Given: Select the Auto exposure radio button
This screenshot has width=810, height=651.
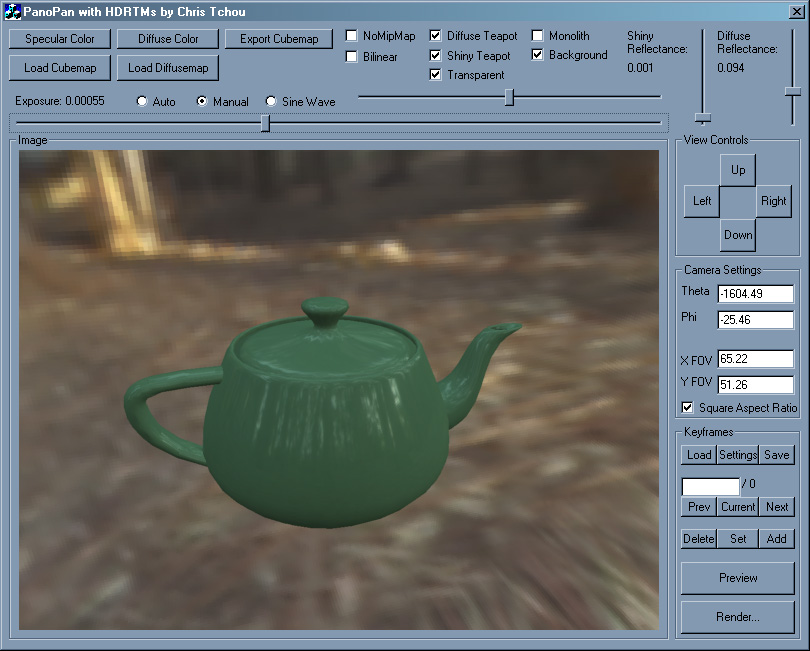Looking at the screenshot, I should pyautogui.click(x=142, y=102).
